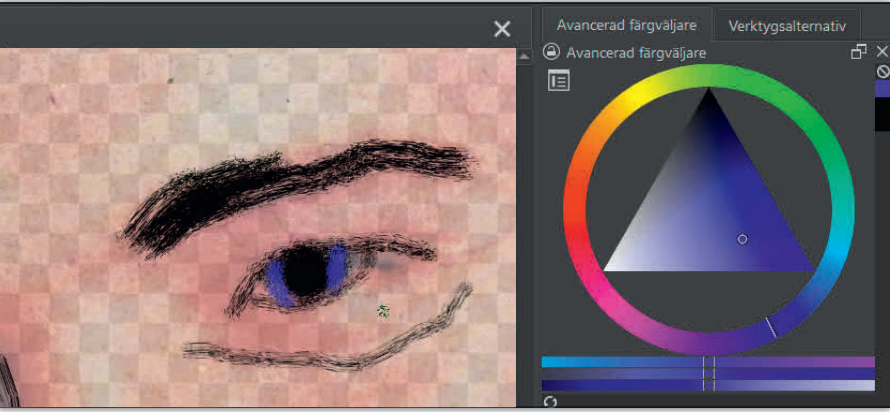Image resolution: width=890 pixels, height=412 pixels.
Task: Select the white corner of the color triangle
Action: tap(608, 267)
